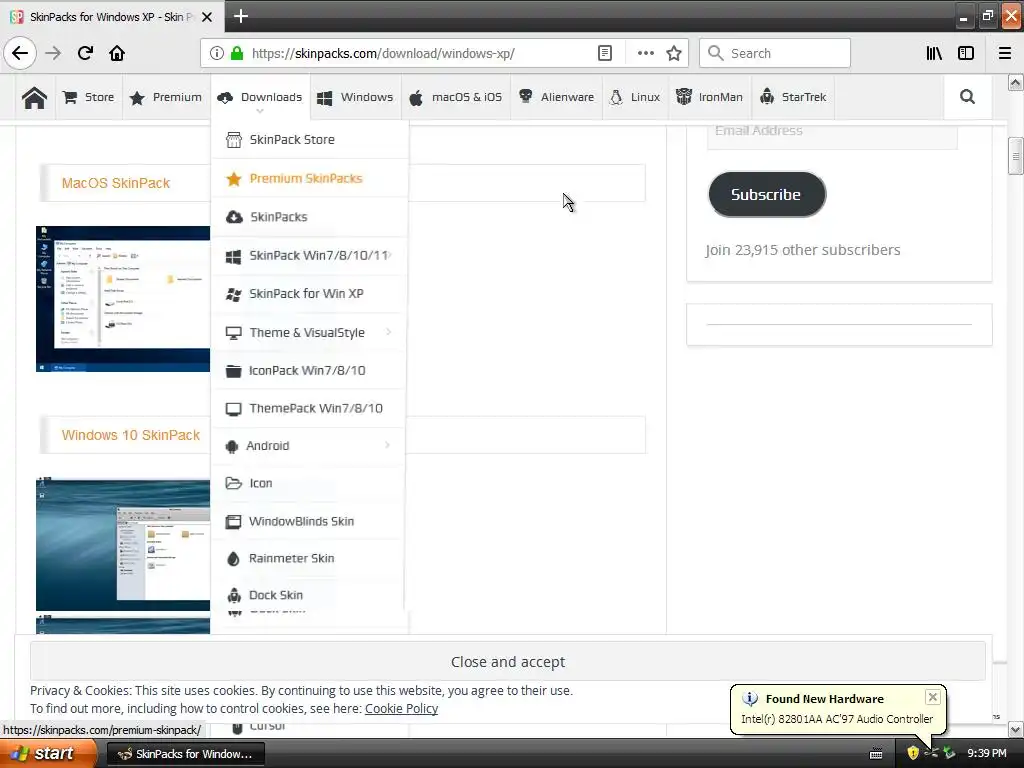This screenshot has width=1024, height=768.
Task: Click the 9:39 PM taskbar clock
Action: [x=987, y=754]
